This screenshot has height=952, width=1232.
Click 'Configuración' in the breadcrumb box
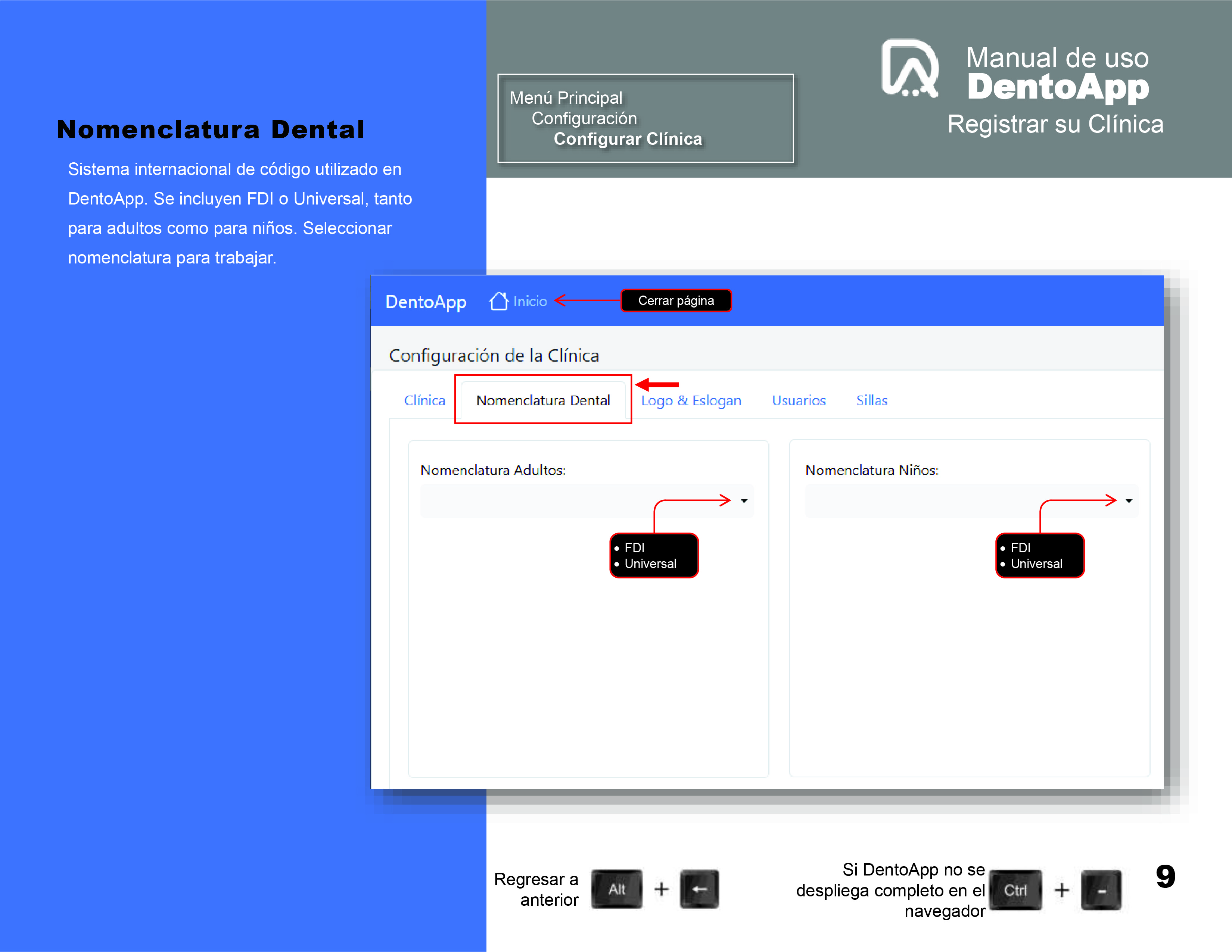coord(584,118)
